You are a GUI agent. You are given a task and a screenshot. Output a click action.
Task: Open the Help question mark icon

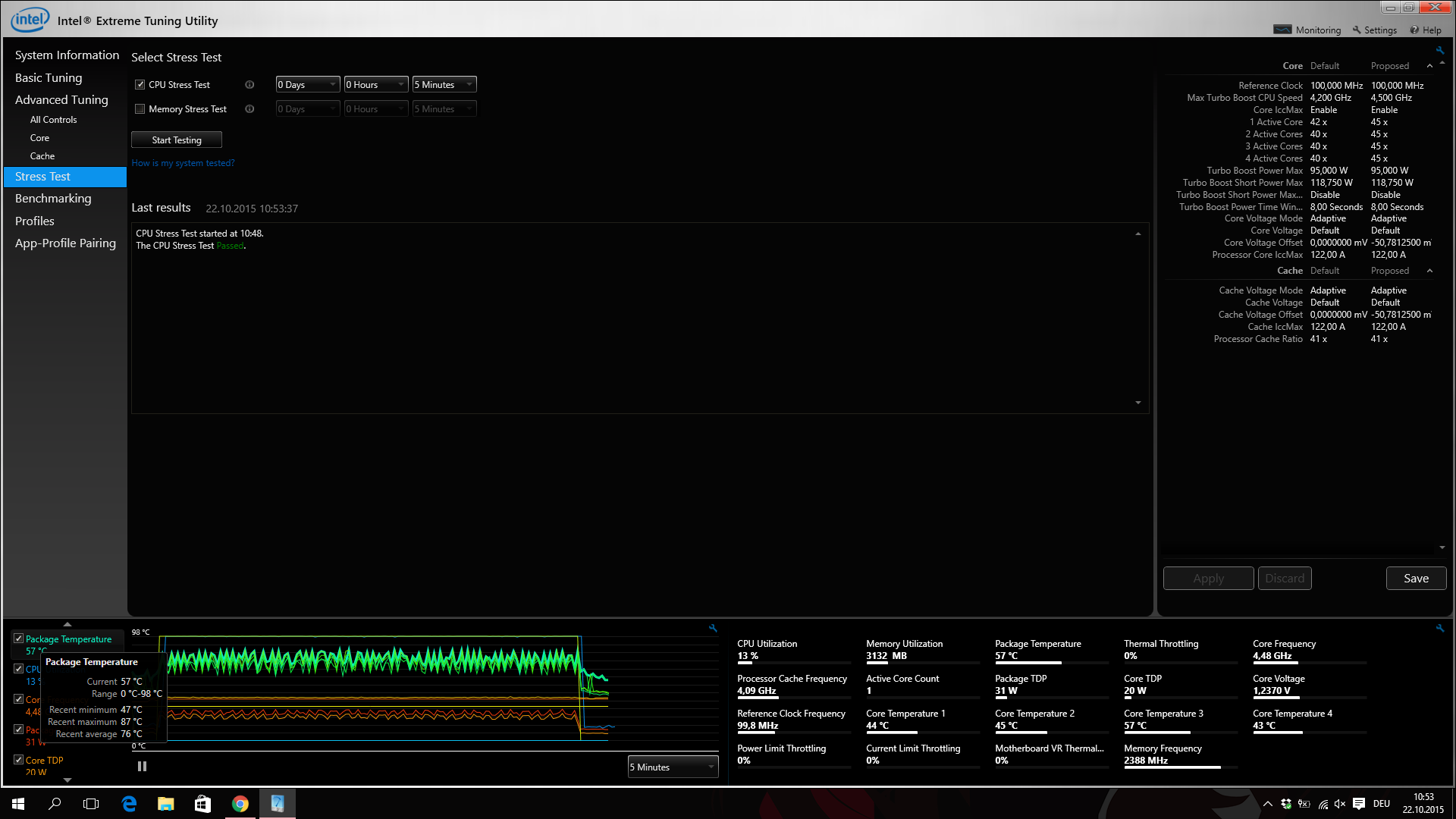(1414, 30)
